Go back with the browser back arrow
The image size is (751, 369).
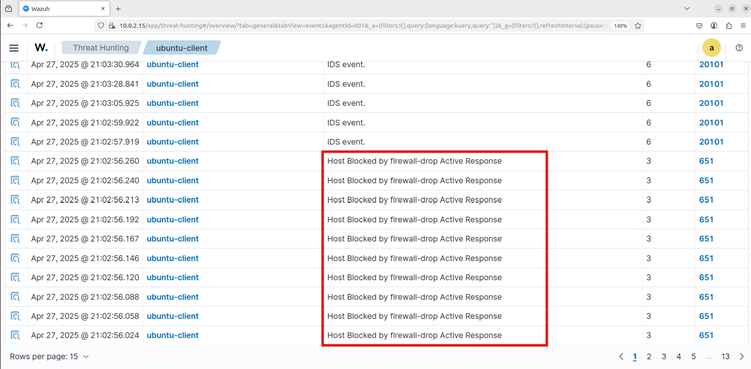(11, 25)
